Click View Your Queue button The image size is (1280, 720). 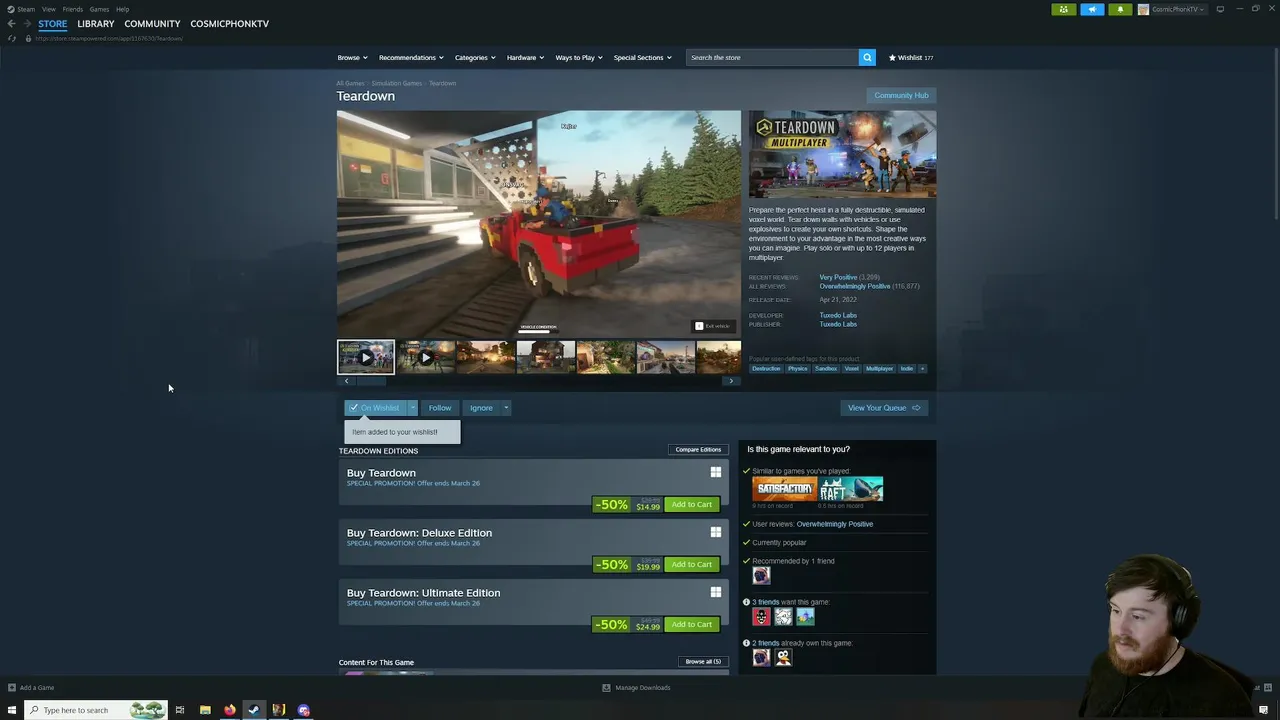884,407
